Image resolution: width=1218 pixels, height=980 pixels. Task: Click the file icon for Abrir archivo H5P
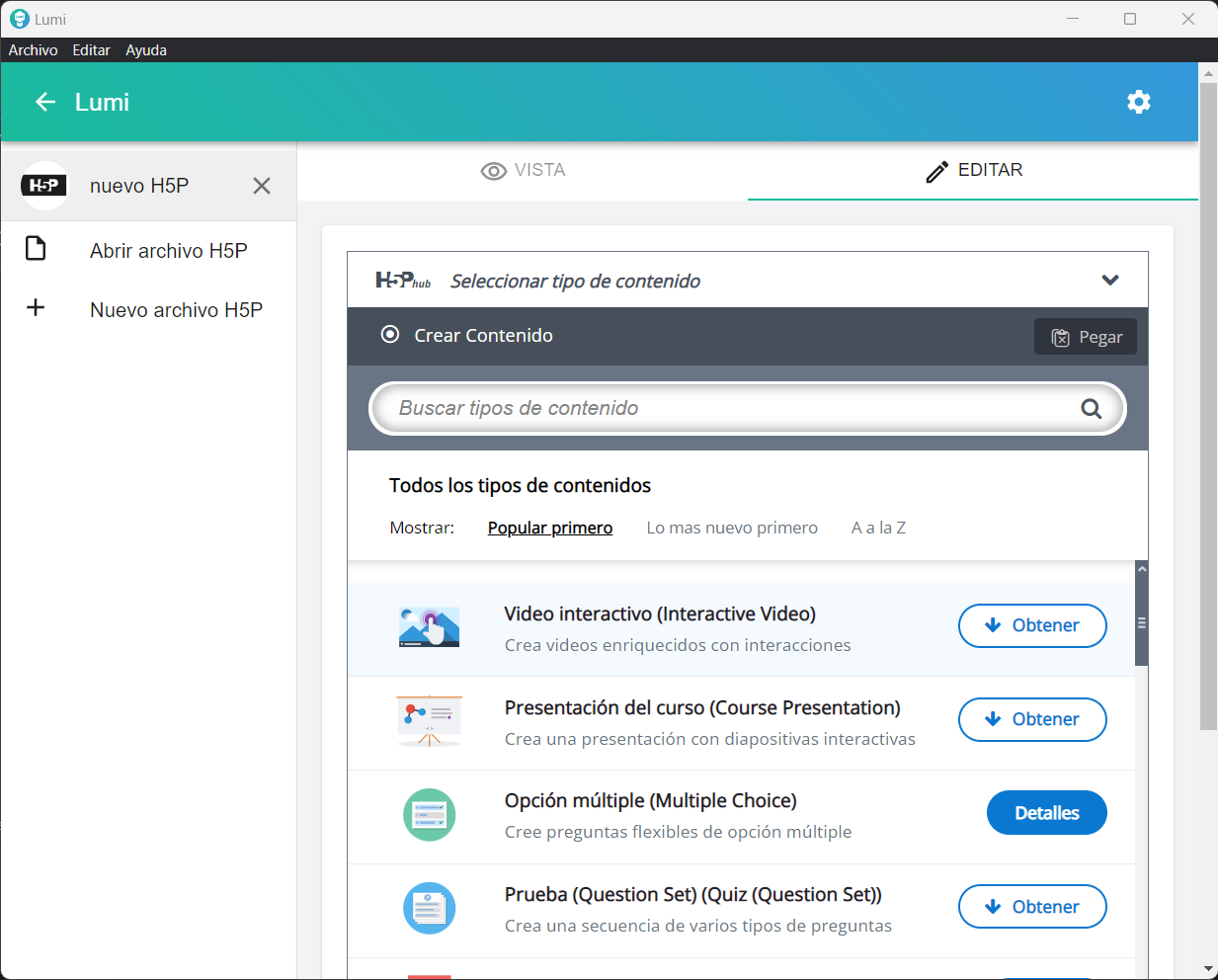[x=36, y=248]
